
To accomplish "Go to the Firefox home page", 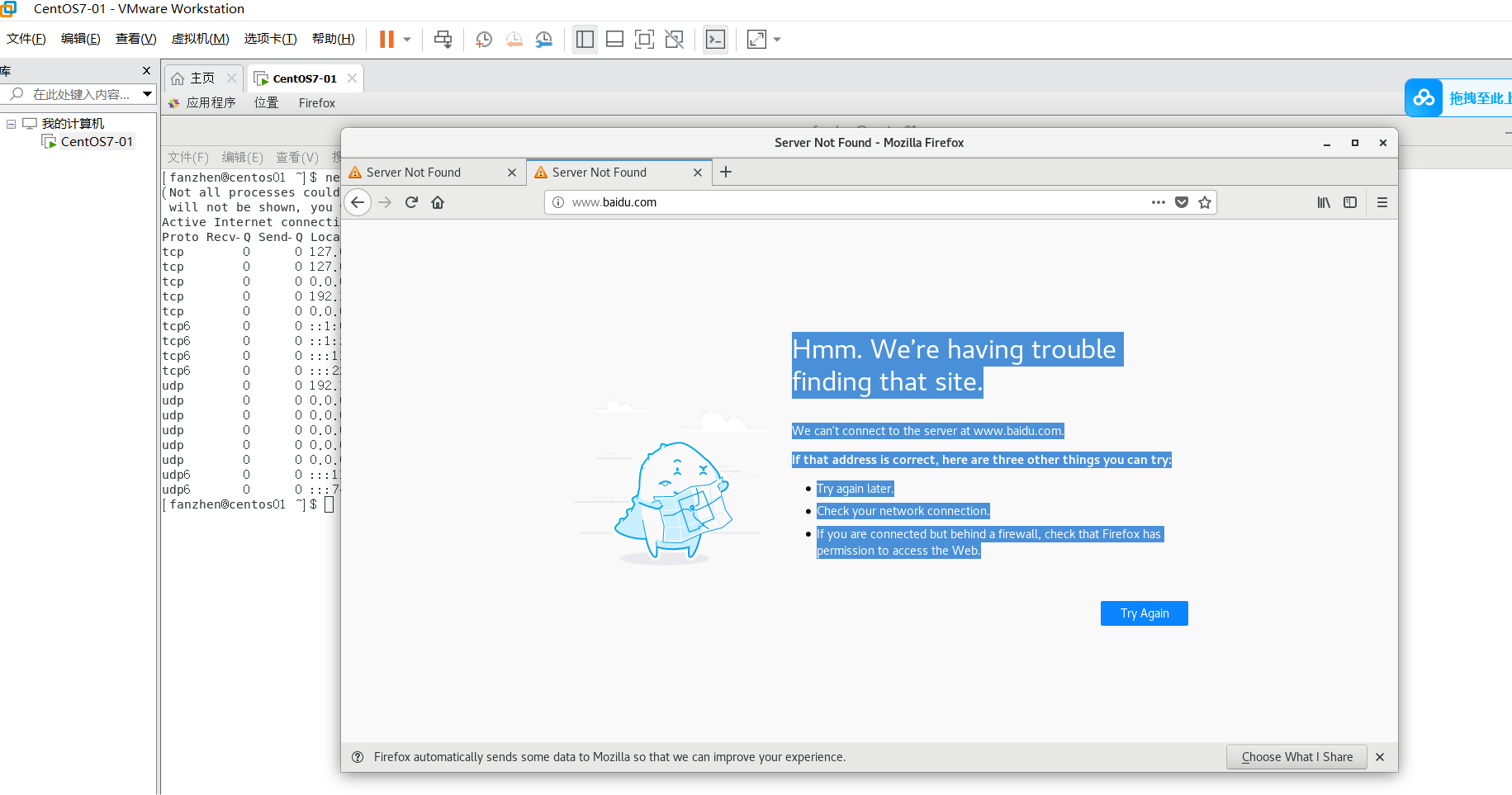I will 438,202.
